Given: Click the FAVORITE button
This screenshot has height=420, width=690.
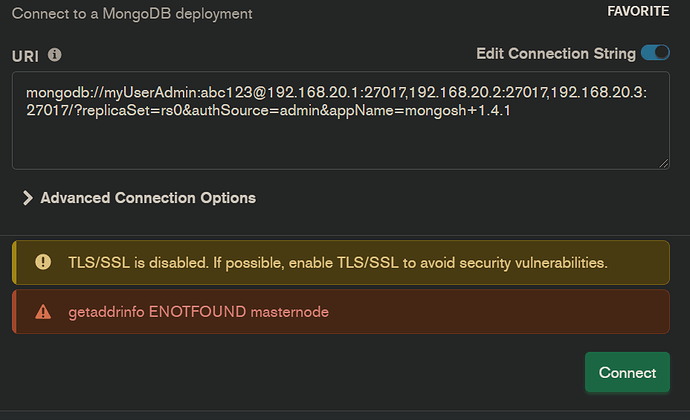Looking at the screenshot, I should 638,12.
